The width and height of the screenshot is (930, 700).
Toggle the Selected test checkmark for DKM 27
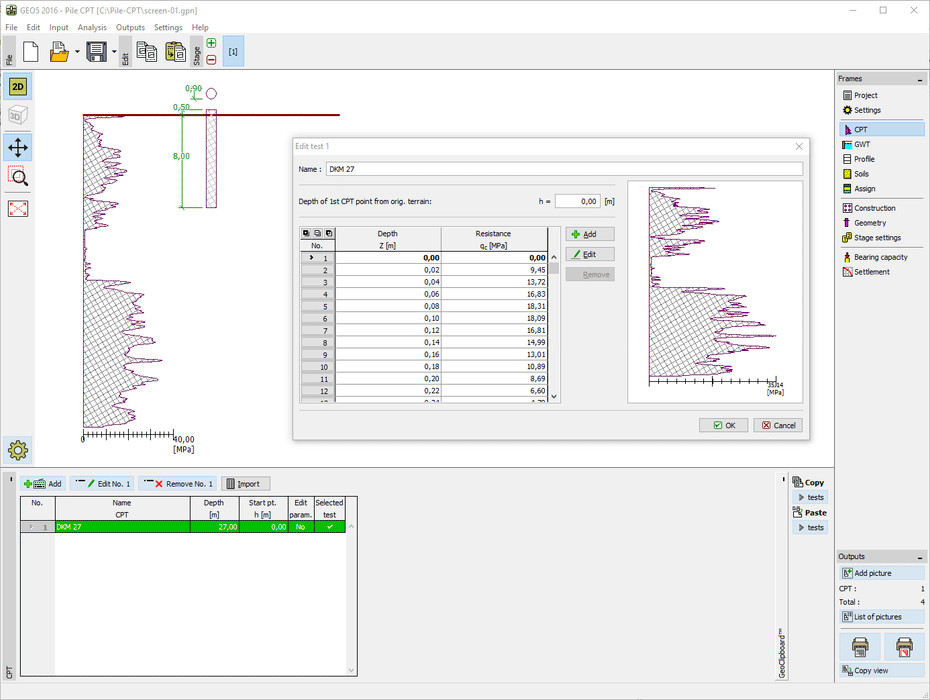coord(329,526)
